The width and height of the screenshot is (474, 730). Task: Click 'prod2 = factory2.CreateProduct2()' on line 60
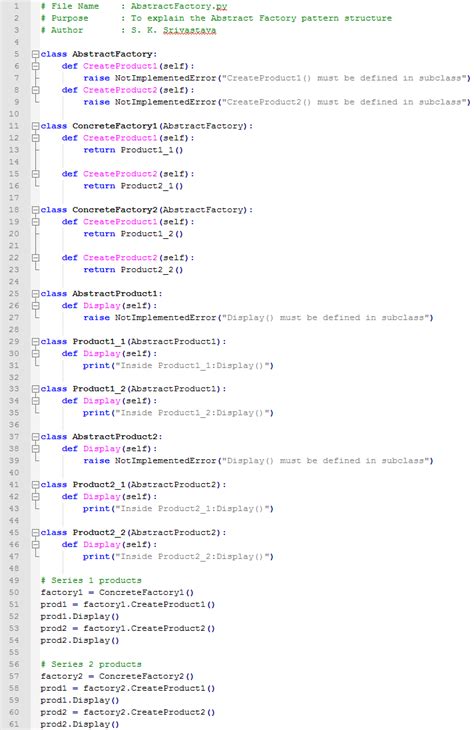coord(128,712)
